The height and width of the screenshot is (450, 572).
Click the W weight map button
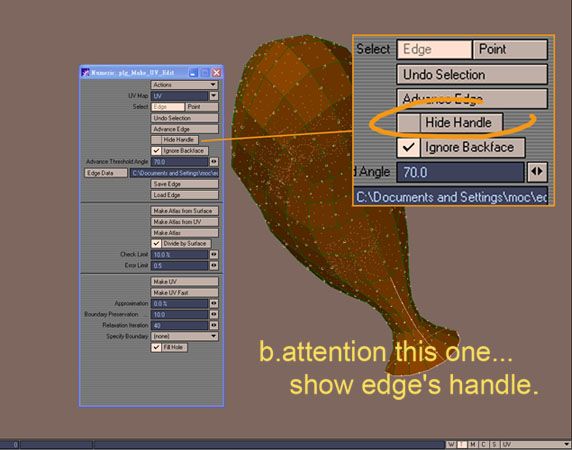pyautogui.click(x=451, y=445)
